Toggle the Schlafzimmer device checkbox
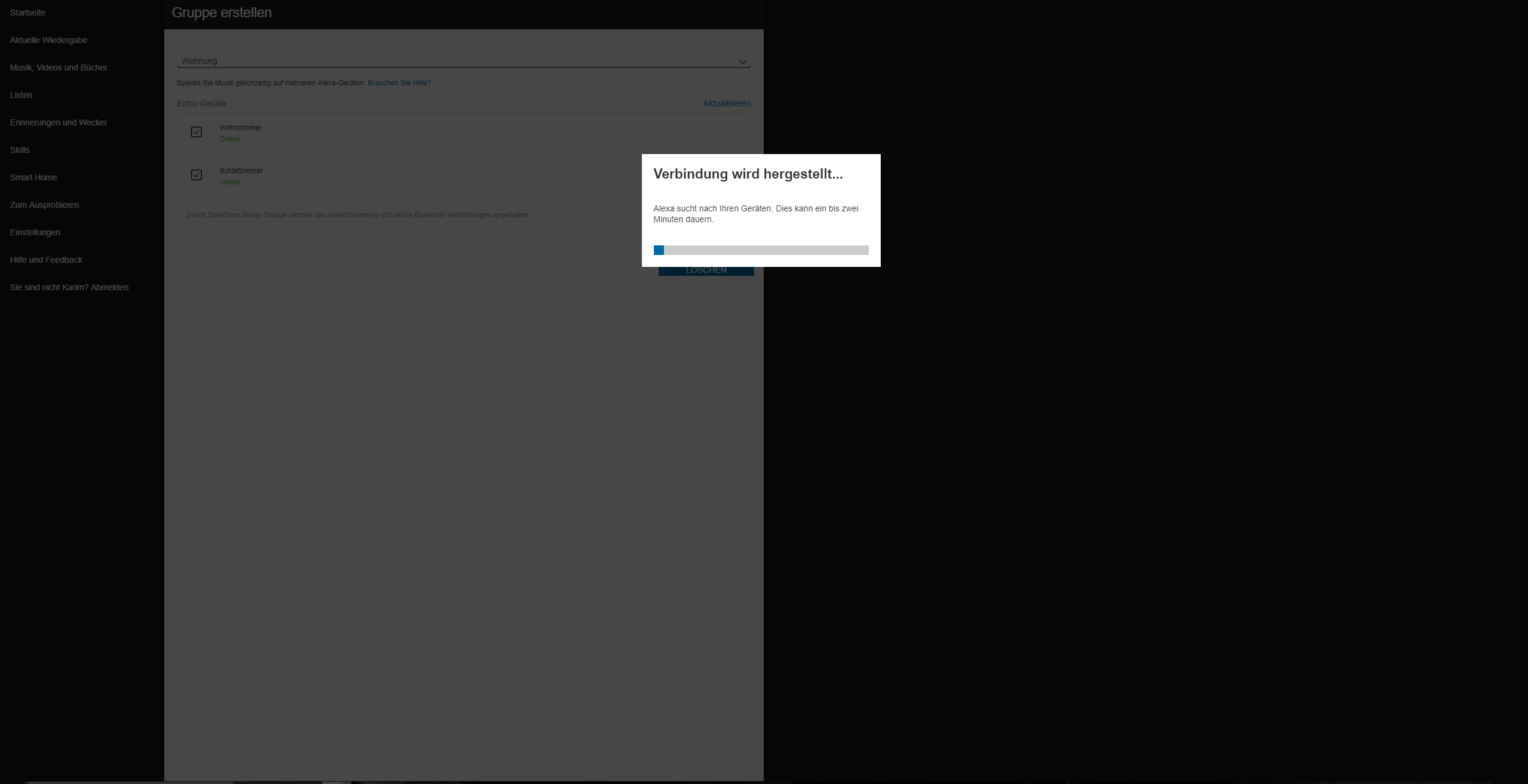 [x=196, y=175]
